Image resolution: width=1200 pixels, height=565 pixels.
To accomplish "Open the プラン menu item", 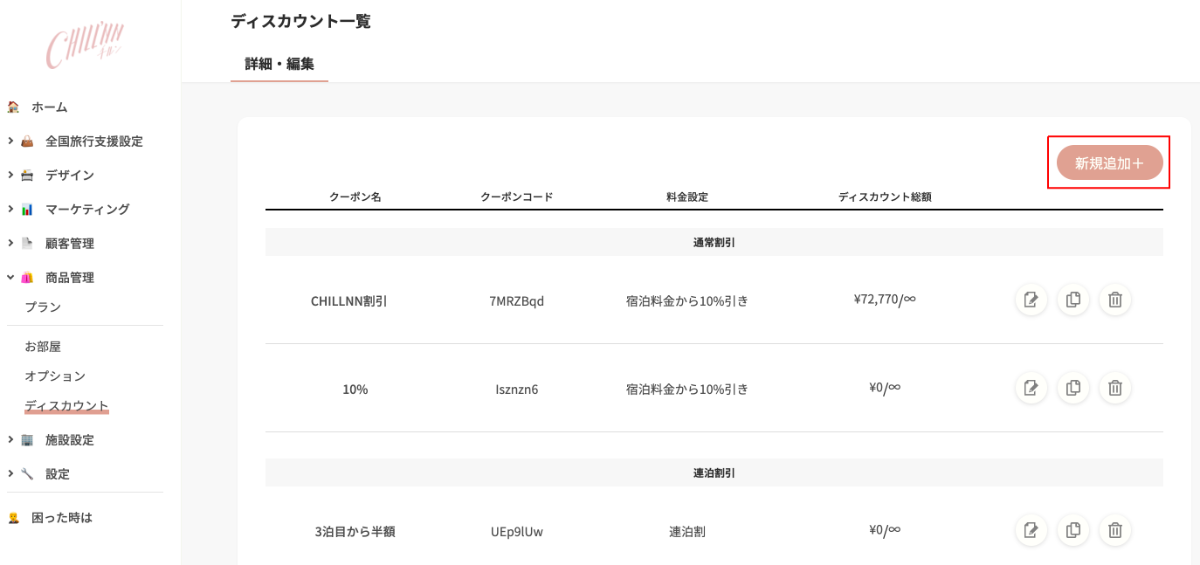I will coord(43,307).
